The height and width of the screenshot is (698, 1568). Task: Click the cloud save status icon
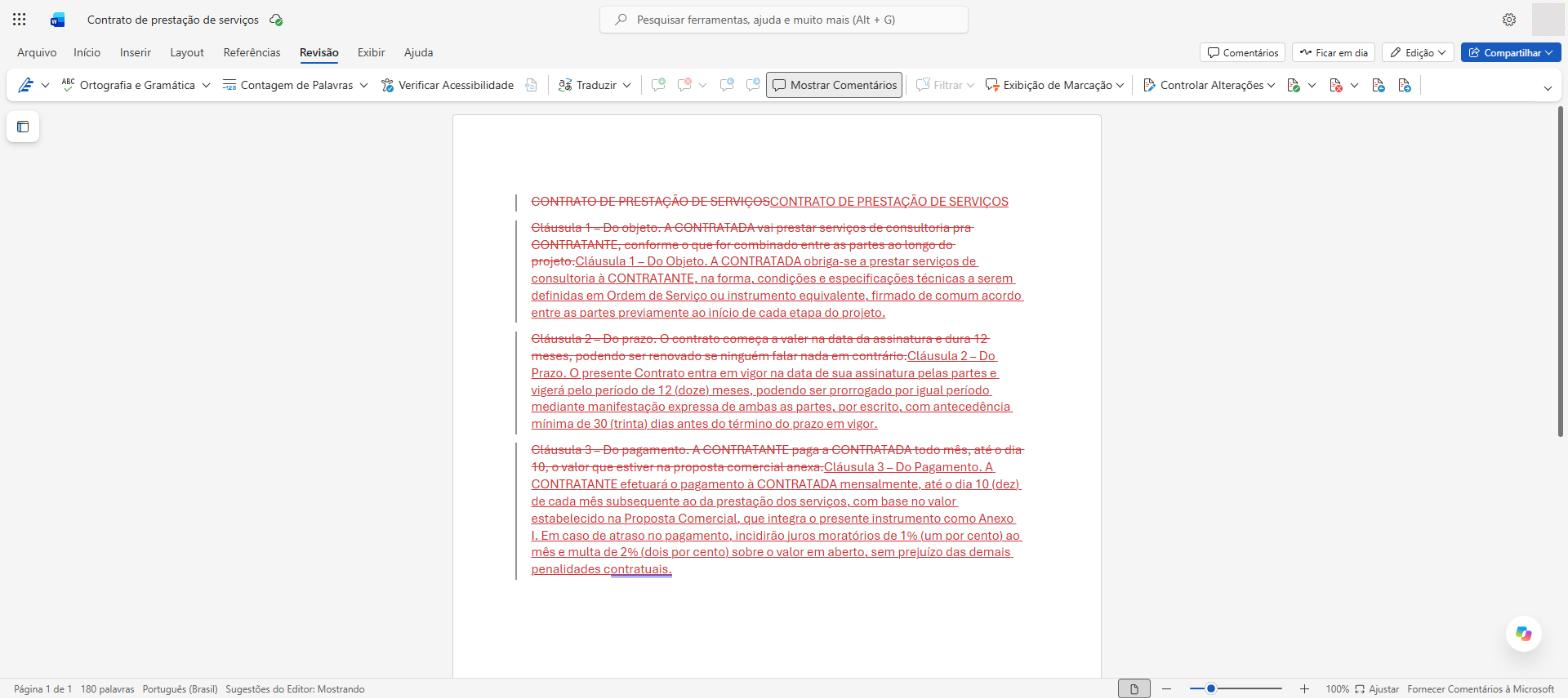coord(276,19)
